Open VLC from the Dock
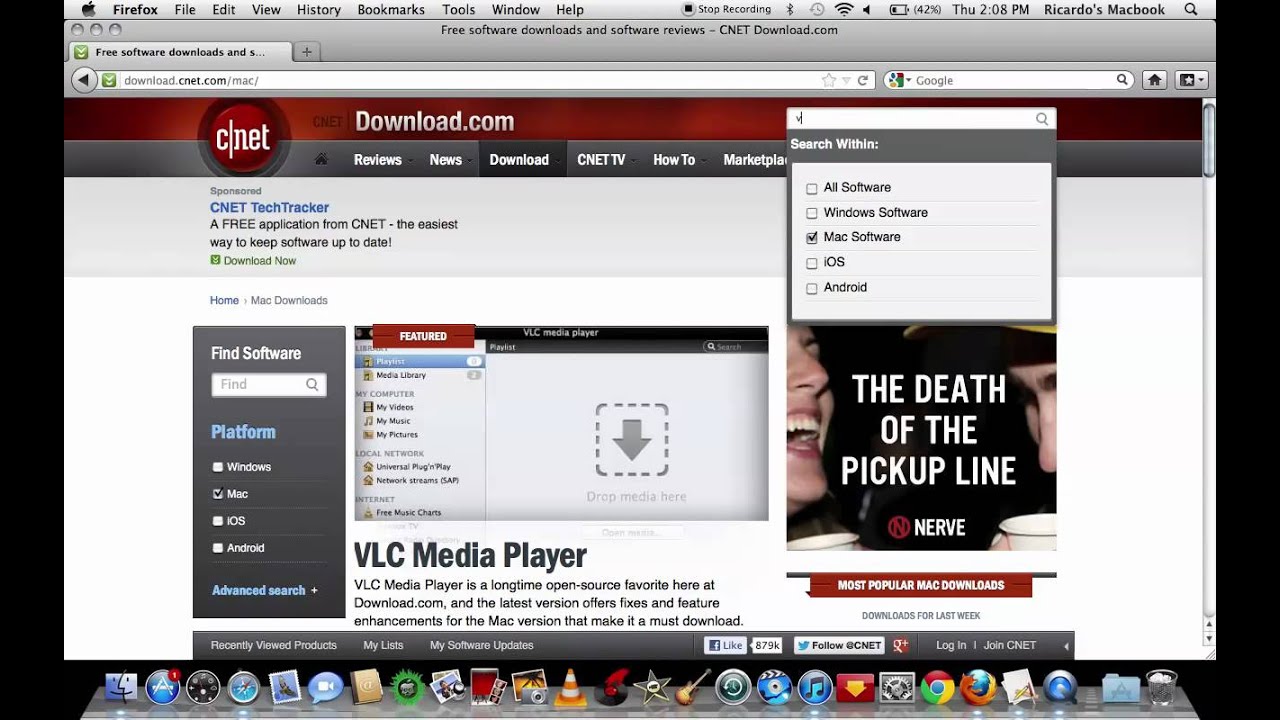 [570, 687]
